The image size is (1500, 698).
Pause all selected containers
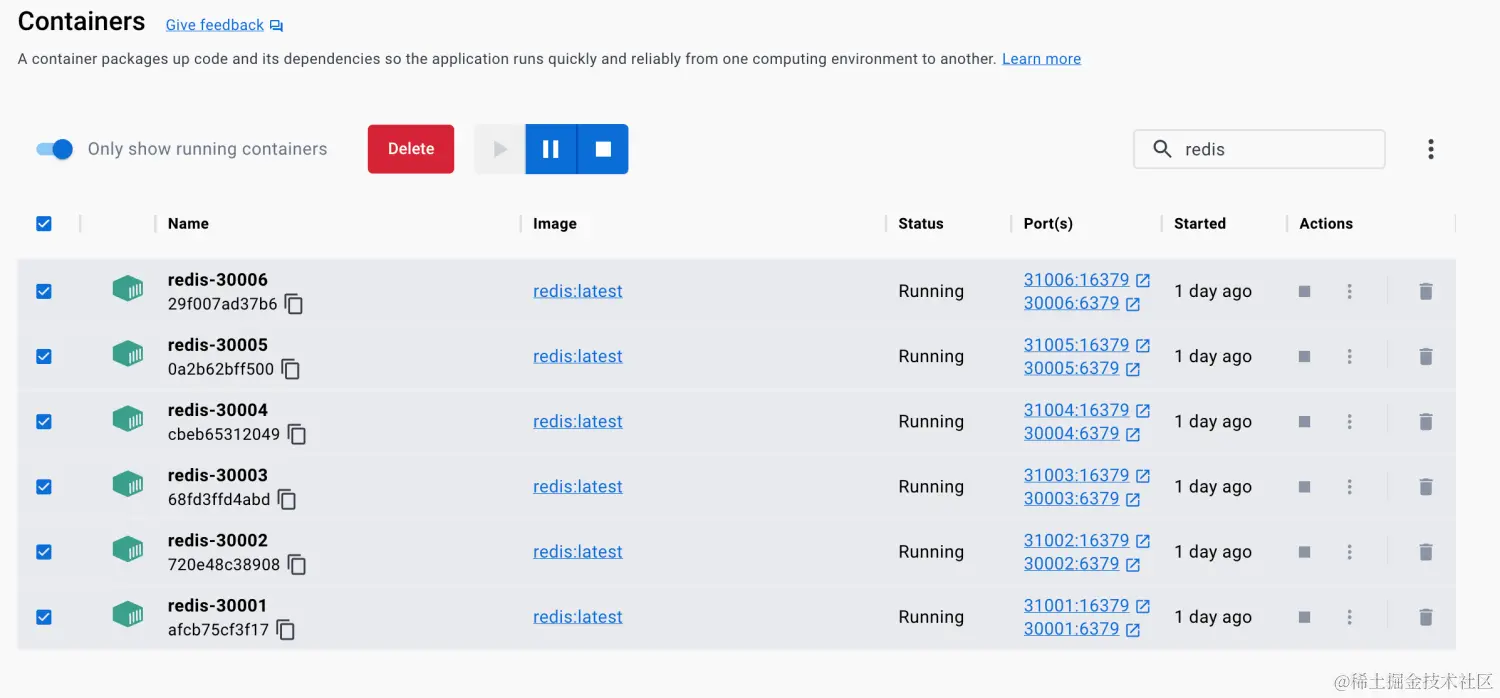pyautogui.click(x=551, y=149)
